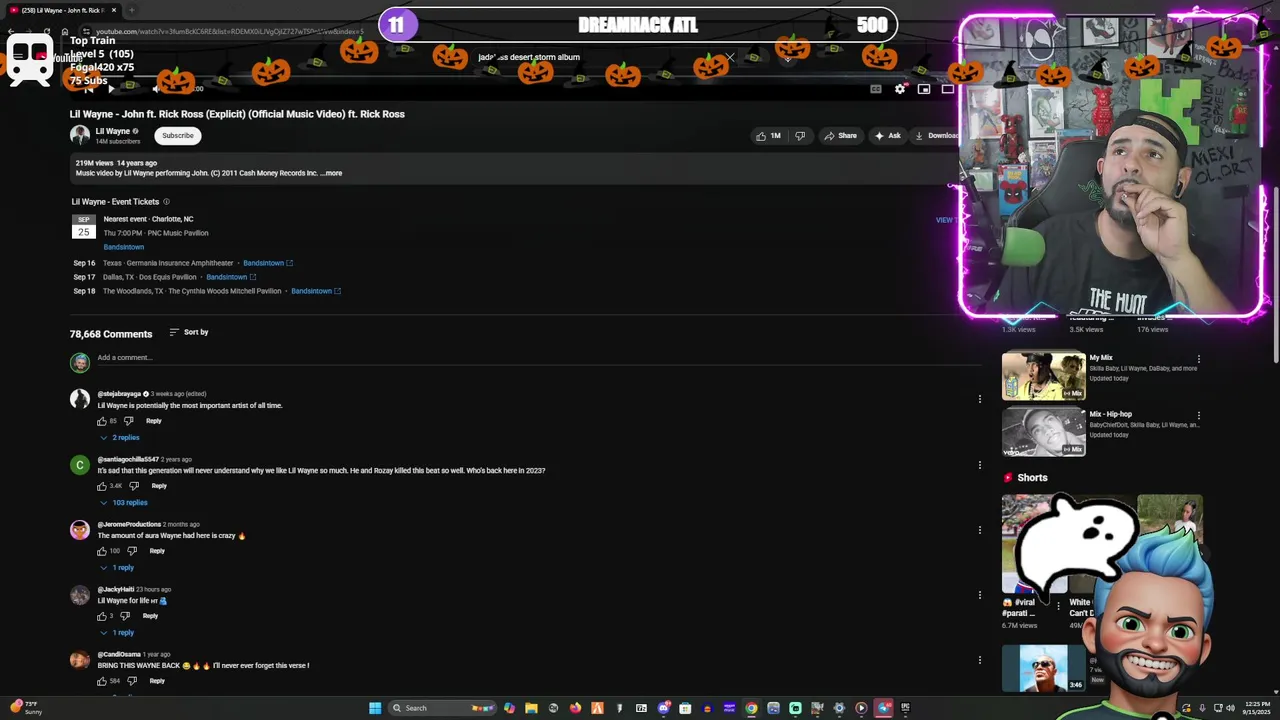1280x720 pixels.
Task: Open the Lil Wayne channel name link
Action: click(113, 131)
